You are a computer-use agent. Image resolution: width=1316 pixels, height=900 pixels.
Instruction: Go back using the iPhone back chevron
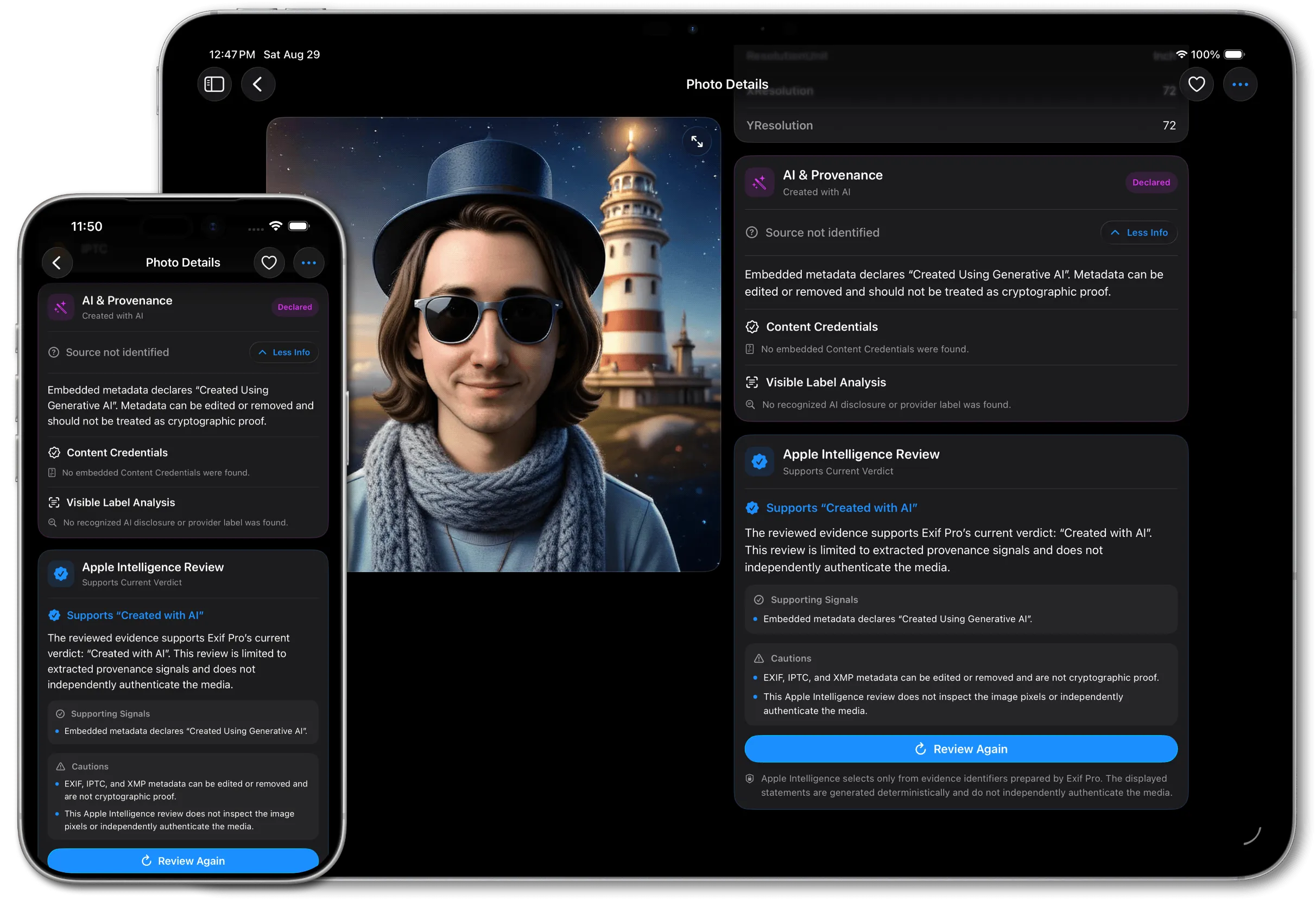[x=57, y=263]
